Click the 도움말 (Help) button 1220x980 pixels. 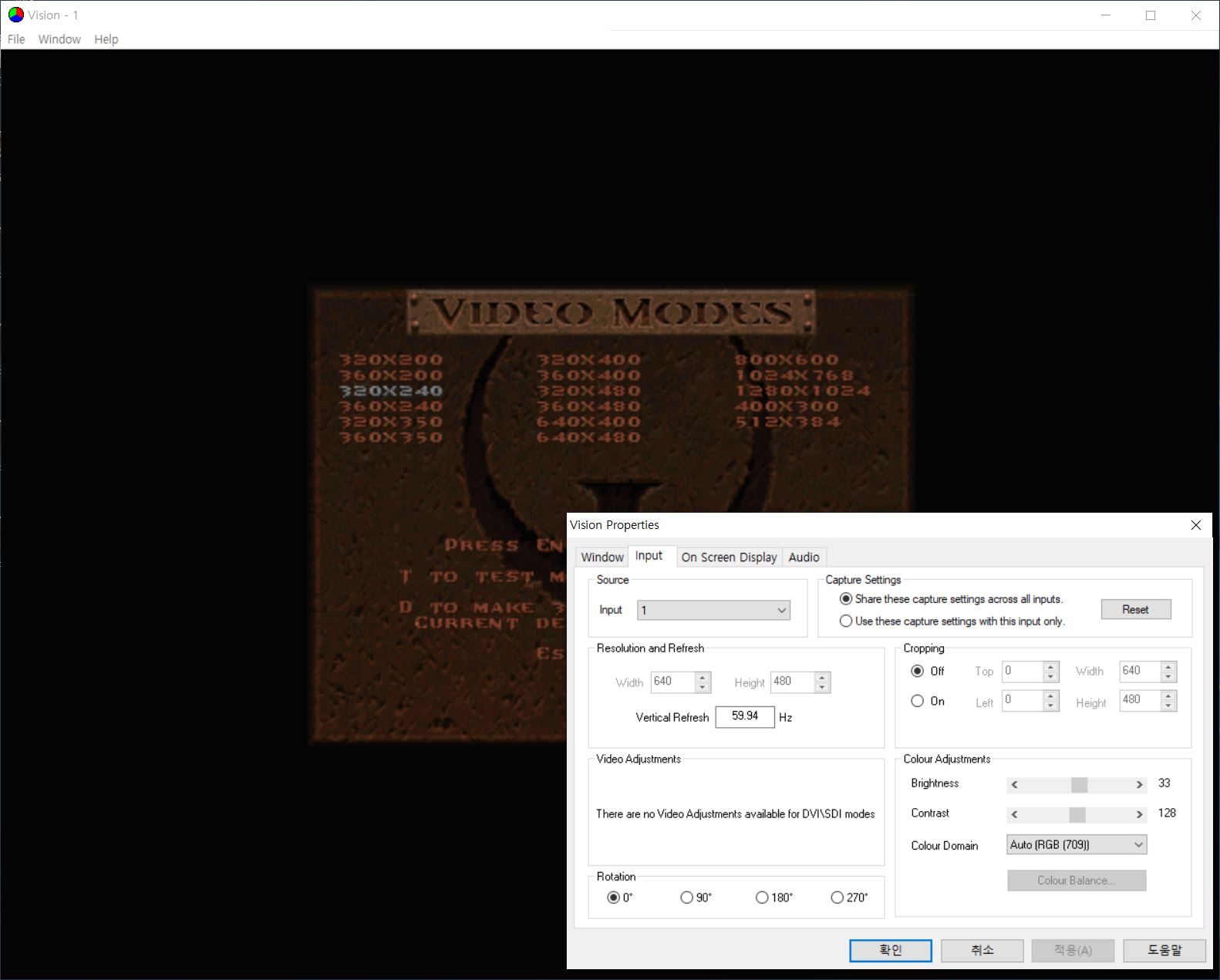click(x=1164, y=951)
